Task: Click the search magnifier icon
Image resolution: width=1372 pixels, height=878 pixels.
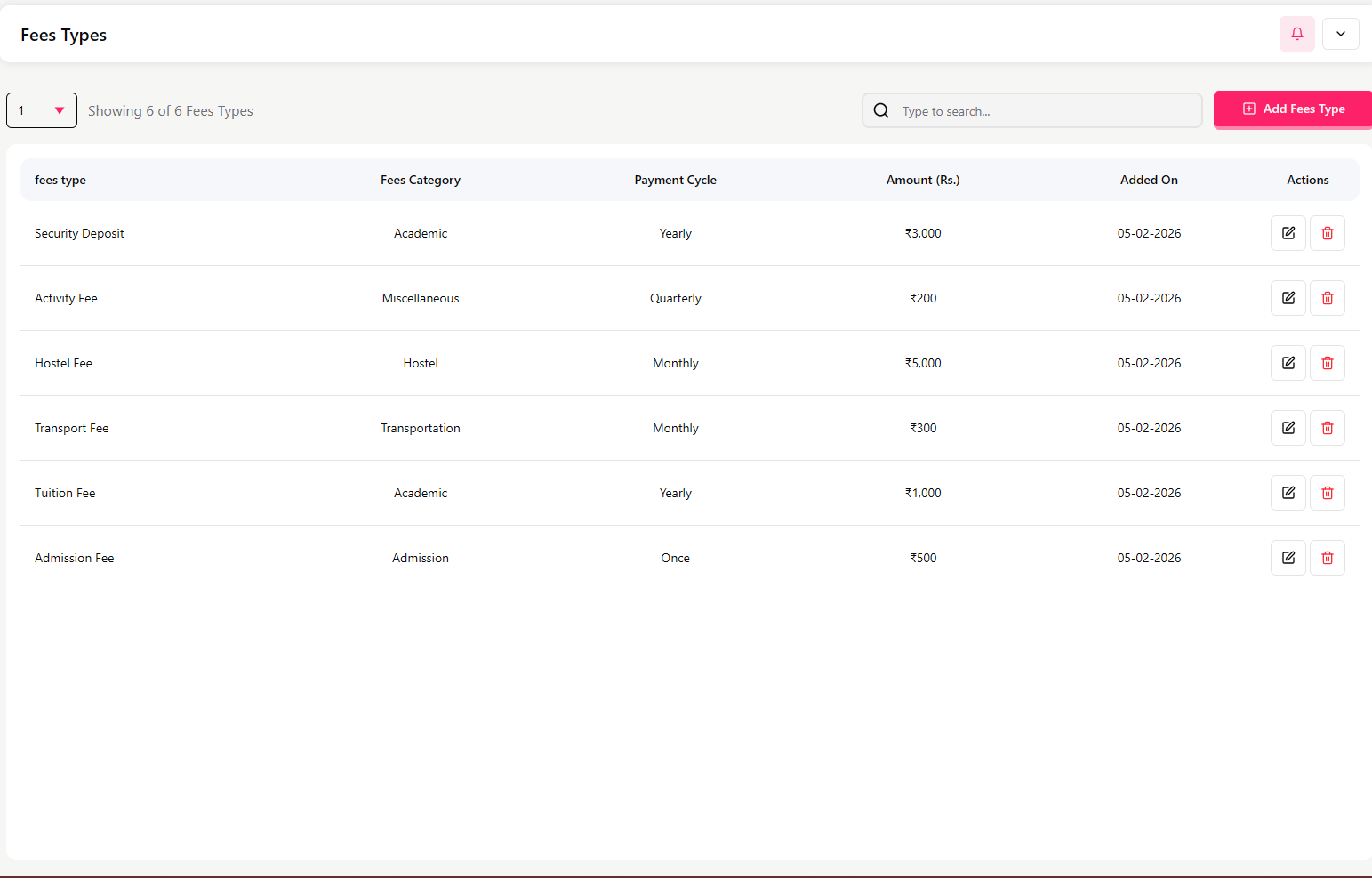Action: click(x=881, y=110)
